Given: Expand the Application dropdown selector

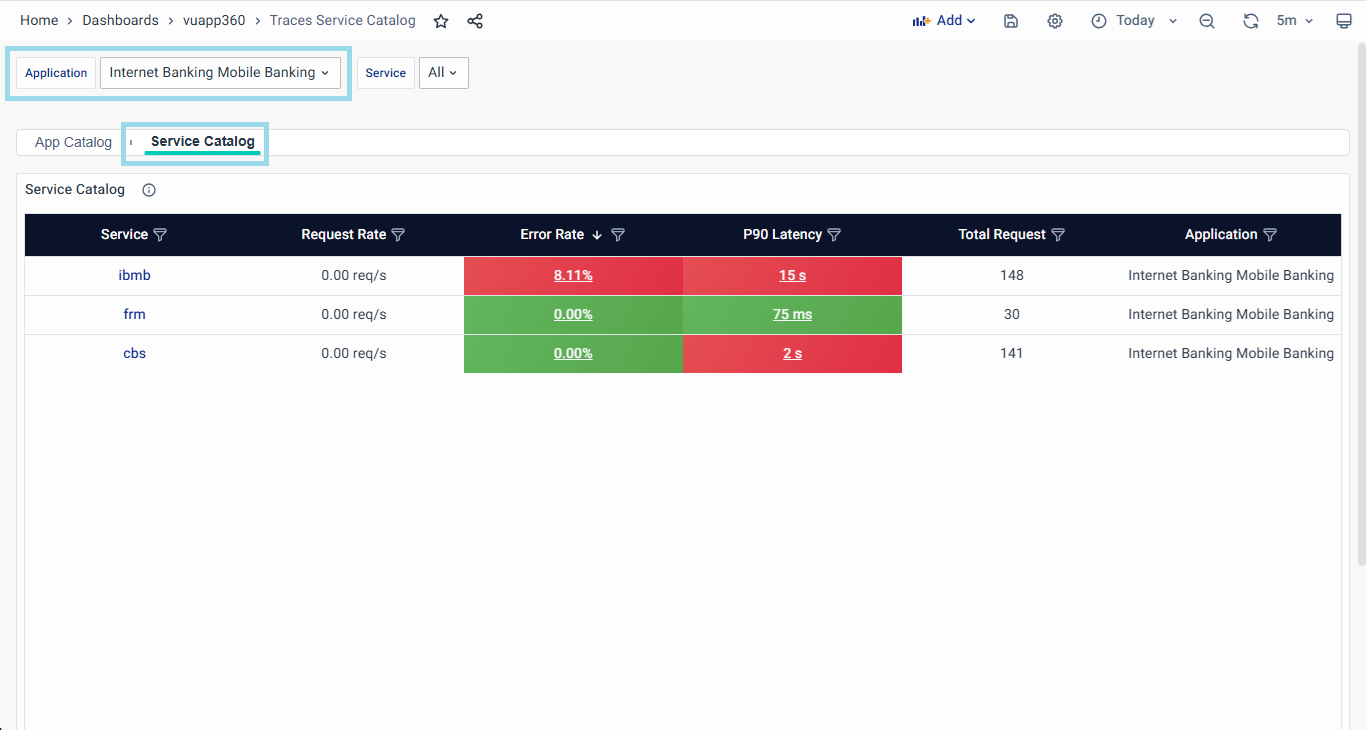Looking at the screenshot, I should pos(220,73).
